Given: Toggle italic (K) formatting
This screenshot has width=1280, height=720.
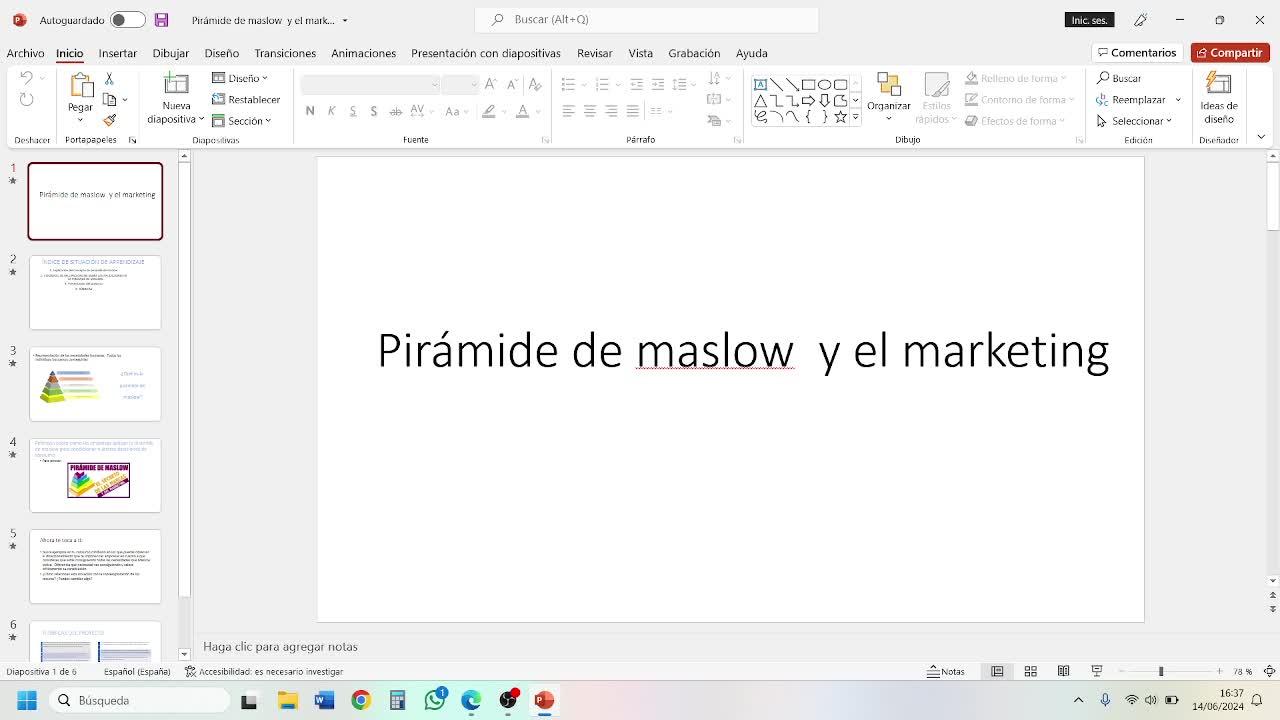Looking at the screenshot, I should click(x=331, y=111).
